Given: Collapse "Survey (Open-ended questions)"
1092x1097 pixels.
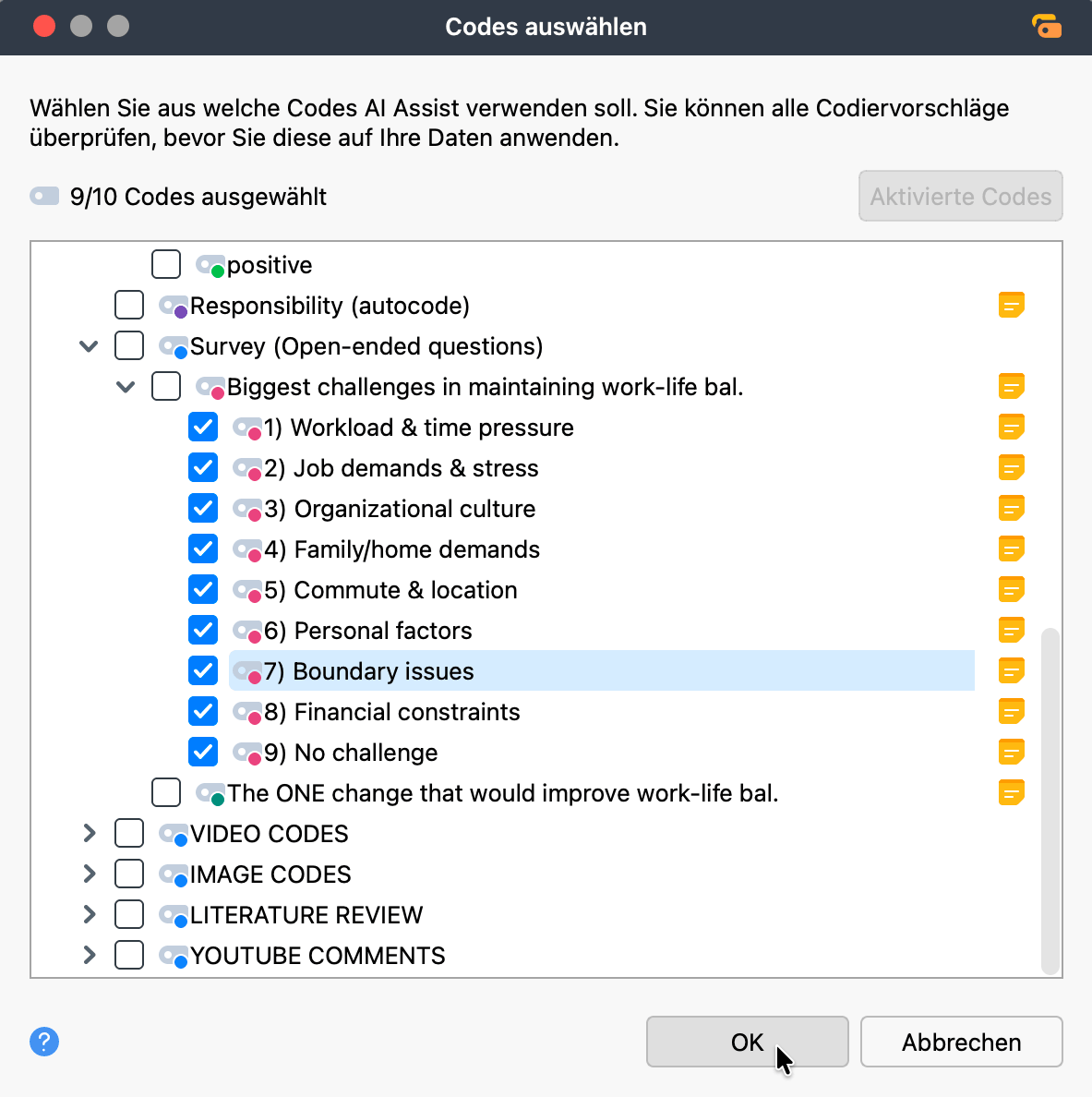Looking at the screenshot, I should click(89, 345).
